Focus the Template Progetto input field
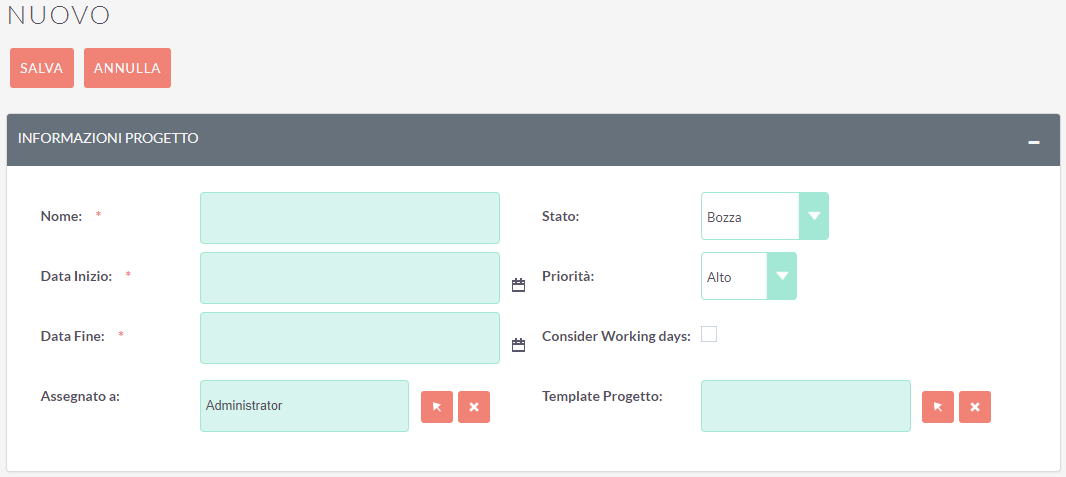The width and height of the screenshot is (1066, 477). (x=806, y=406)
